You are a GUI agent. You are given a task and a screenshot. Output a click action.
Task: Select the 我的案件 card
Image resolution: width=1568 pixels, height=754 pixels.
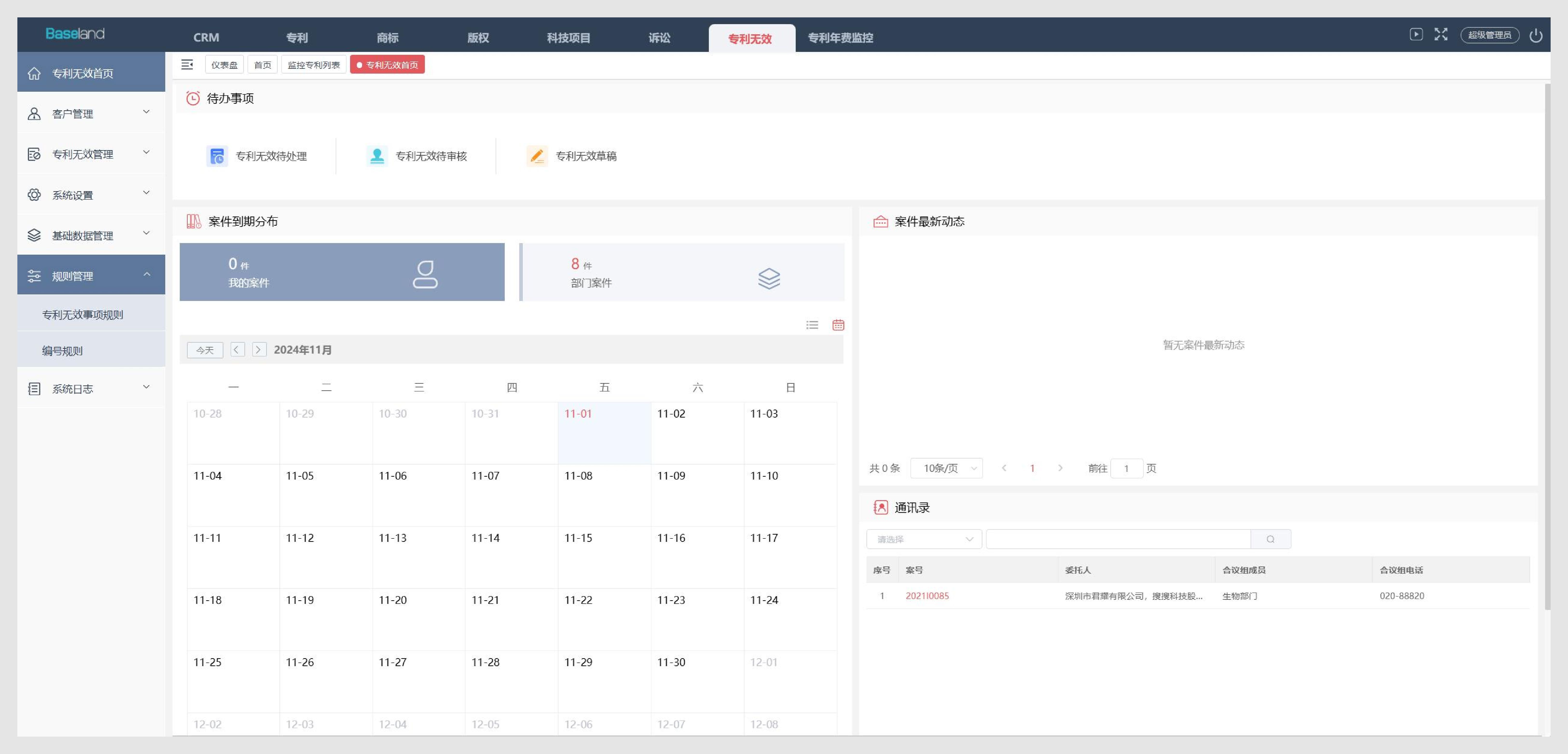(342, 272)
